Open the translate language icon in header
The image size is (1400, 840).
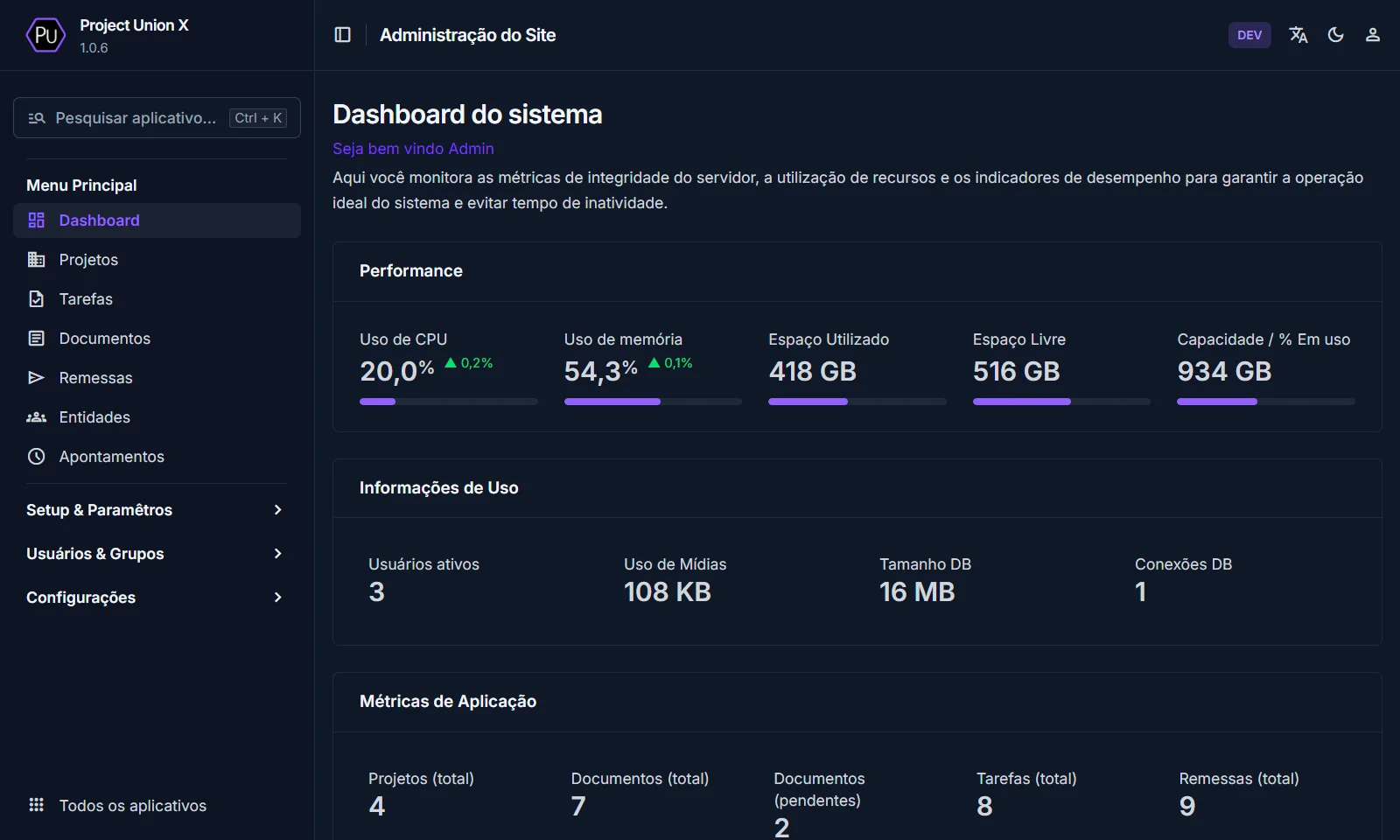pyautogui.click(x=1298, y=35)
